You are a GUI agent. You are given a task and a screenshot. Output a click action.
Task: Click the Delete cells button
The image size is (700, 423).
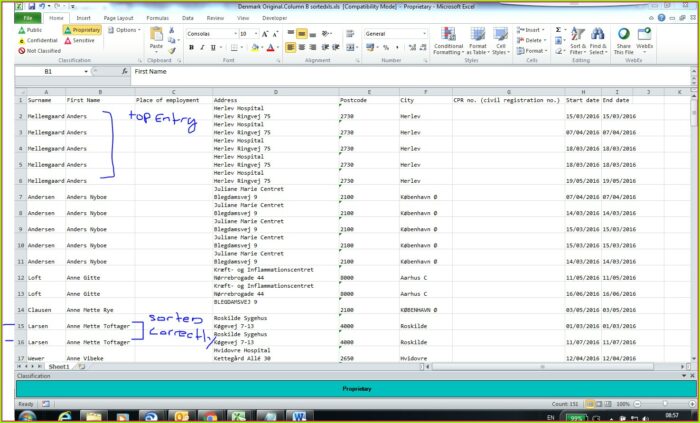click(532, 41)
